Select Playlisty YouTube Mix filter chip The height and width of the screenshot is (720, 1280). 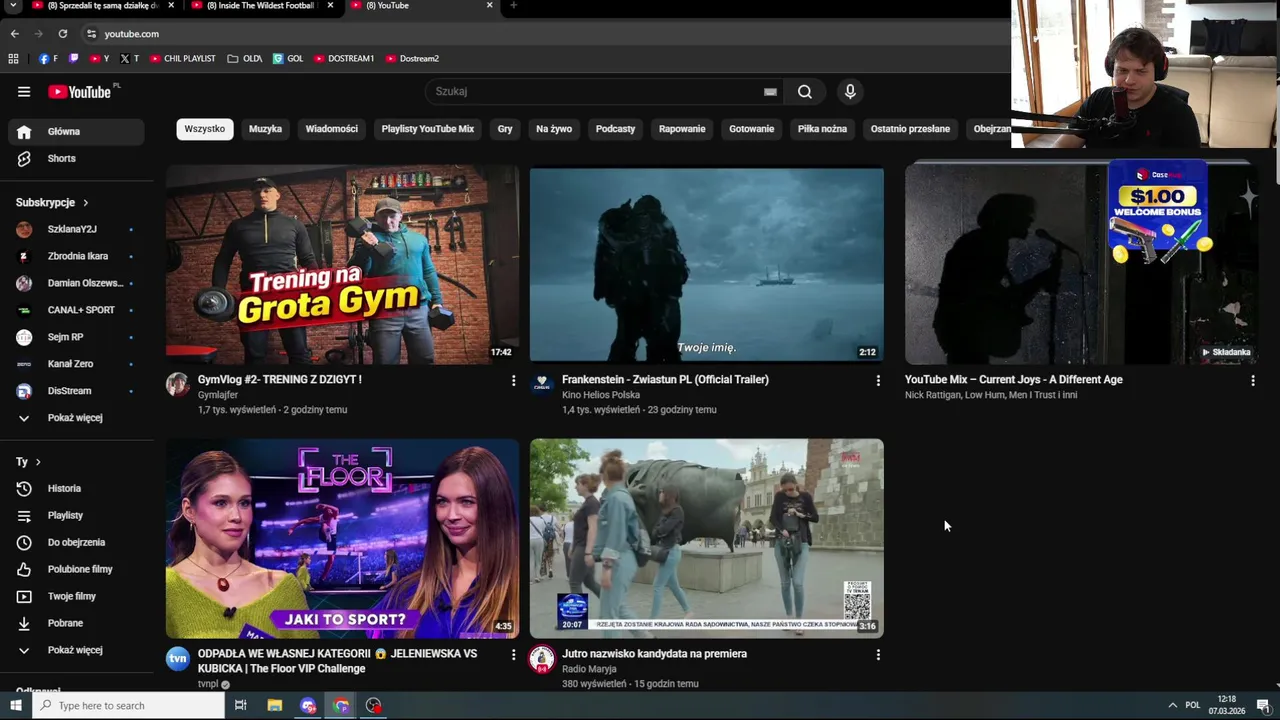pyautogui.click(x=427, y=129)
